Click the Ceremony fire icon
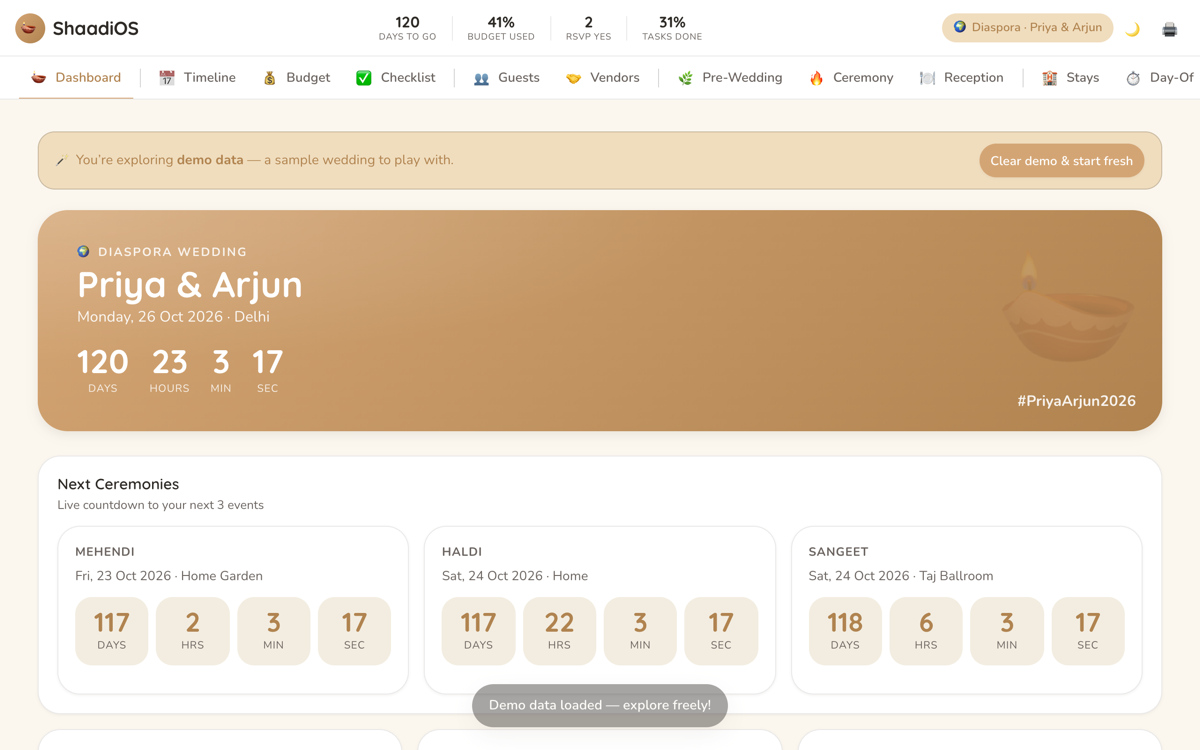The width and height of the screenshot is (1200, 750). [x=816, y=78]
